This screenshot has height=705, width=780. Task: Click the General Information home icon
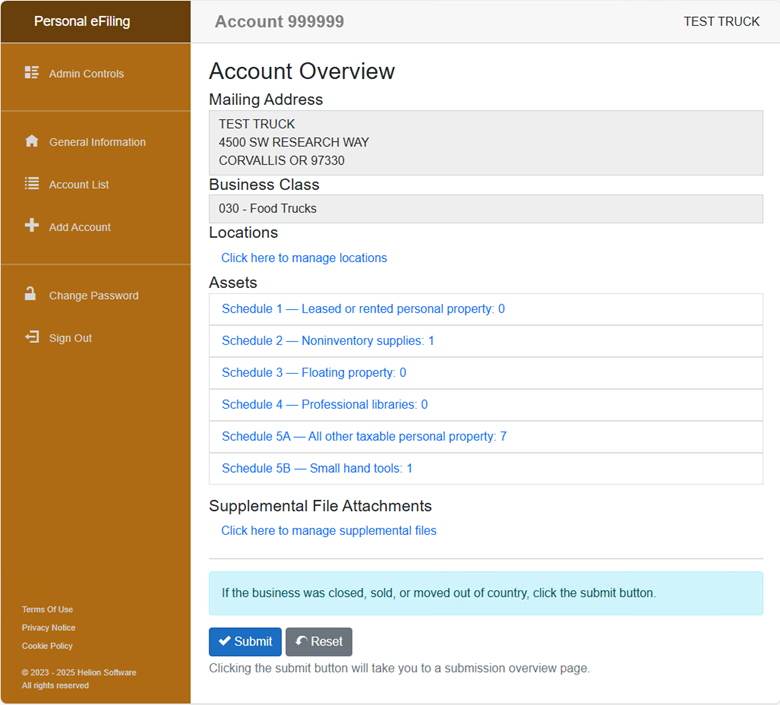(31, 141)
